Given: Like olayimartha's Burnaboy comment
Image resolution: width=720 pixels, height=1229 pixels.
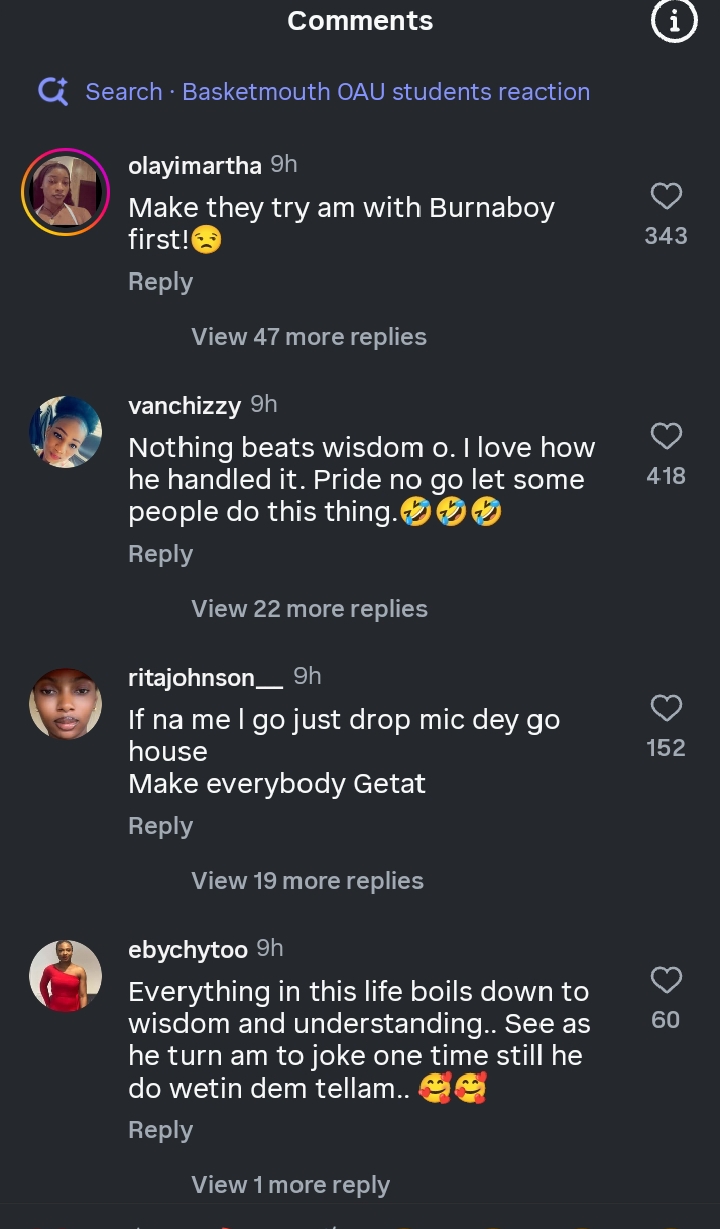Looking at the screenshot, I should point(666,196).
